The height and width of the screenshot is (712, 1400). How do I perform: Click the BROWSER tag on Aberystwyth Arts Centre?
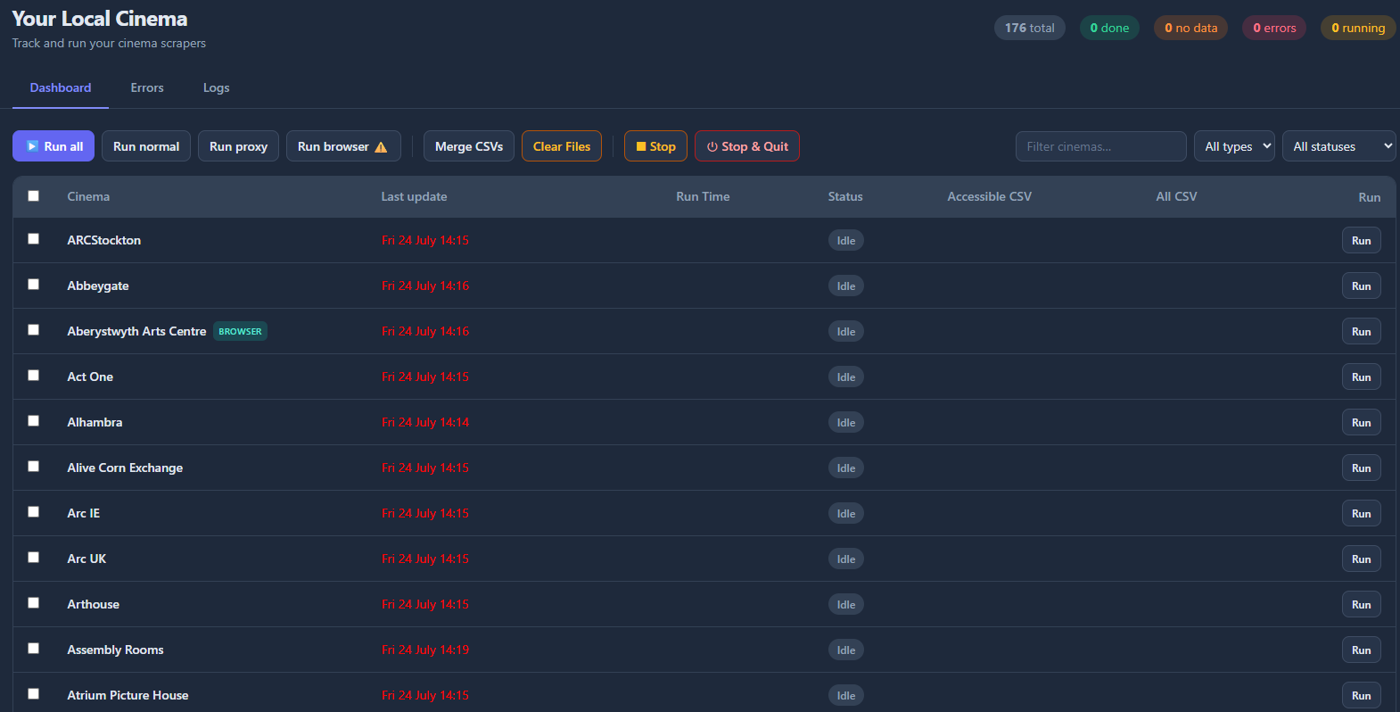coord(240,331)
